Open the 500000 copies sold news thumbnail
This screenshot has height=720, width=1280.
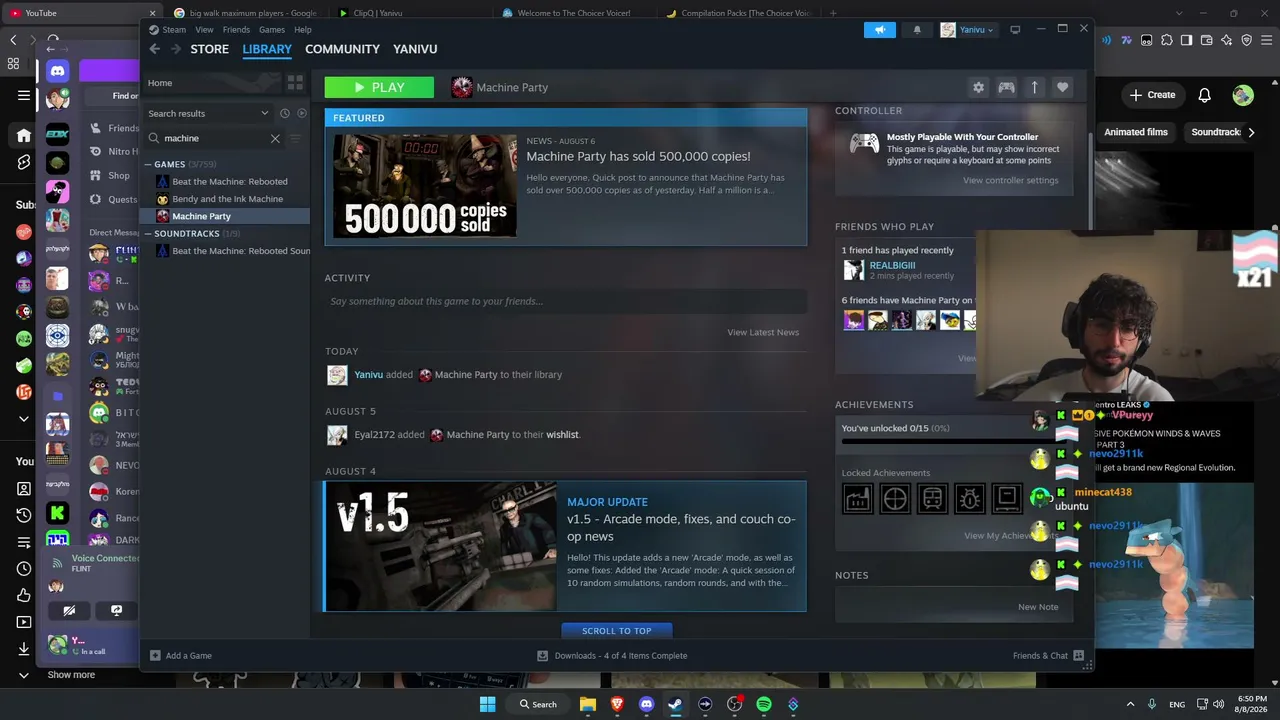[x=425, y=186]
